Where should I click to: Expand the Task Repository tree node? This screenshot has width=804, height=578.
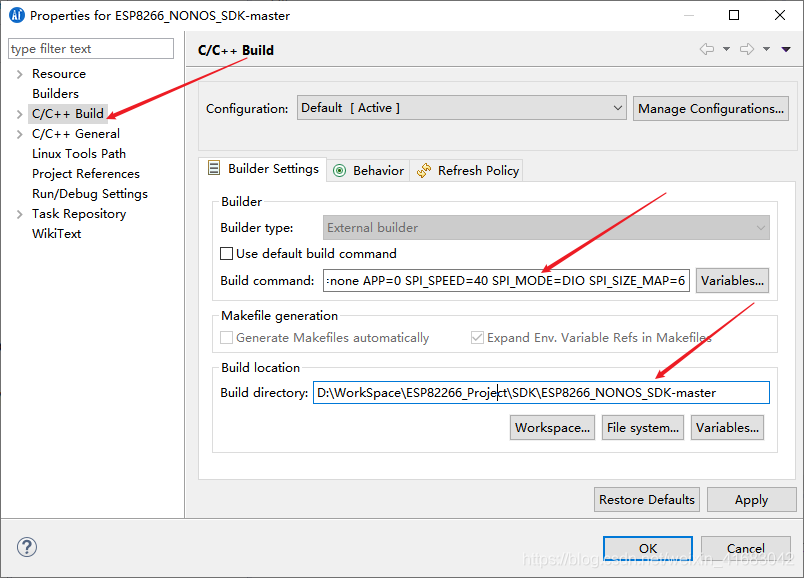[x=19, y=214]
